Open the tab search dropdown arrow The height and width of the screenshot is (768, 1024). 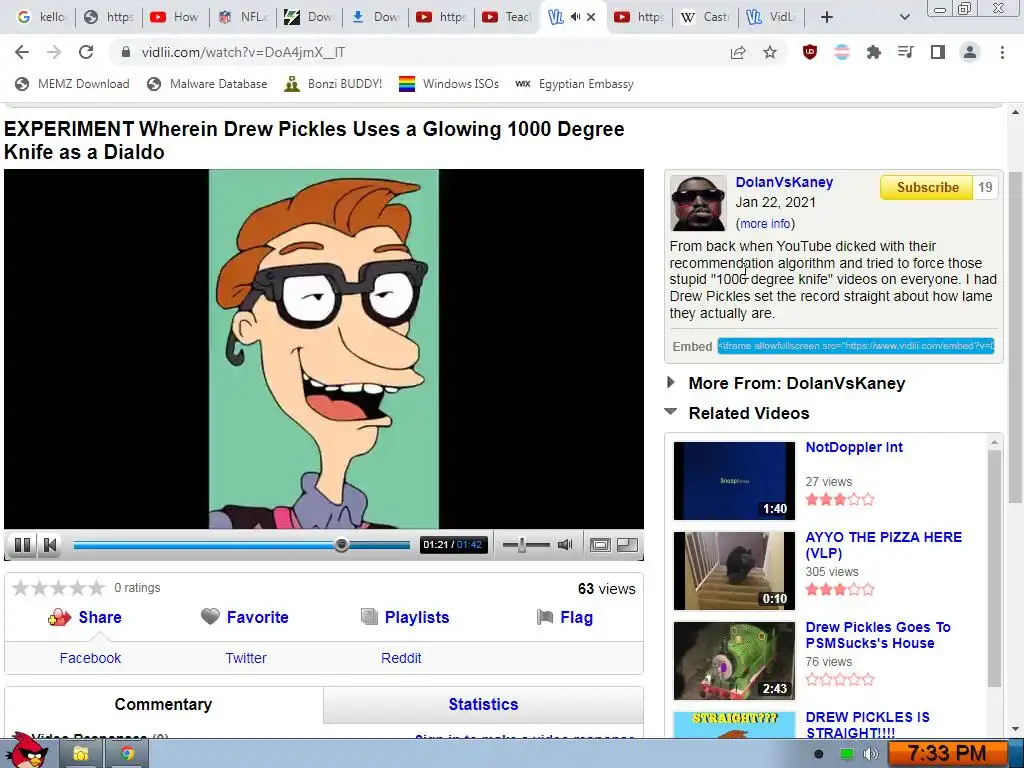tap(904, 17)
